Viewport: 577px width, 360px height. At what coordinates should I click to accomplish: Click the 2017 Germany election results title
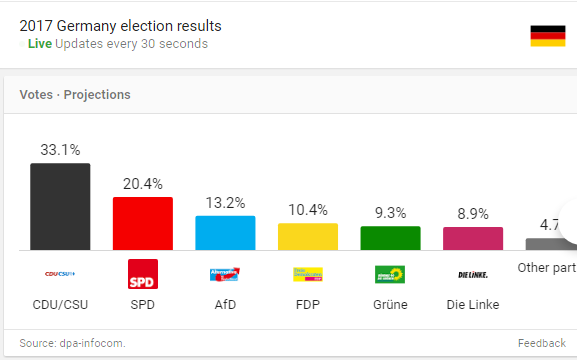[x=120, y=26]
